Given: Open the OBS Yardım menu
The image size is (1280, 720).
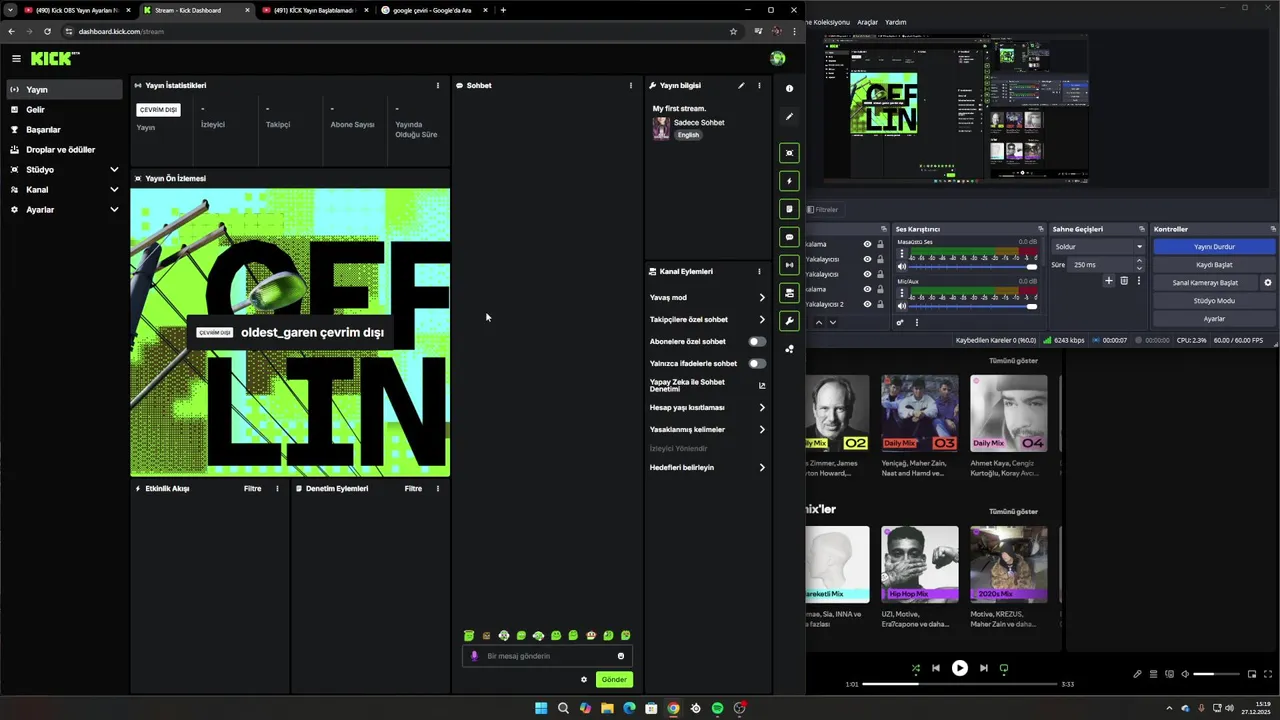Looking at the screenshot, I should 895,22.
